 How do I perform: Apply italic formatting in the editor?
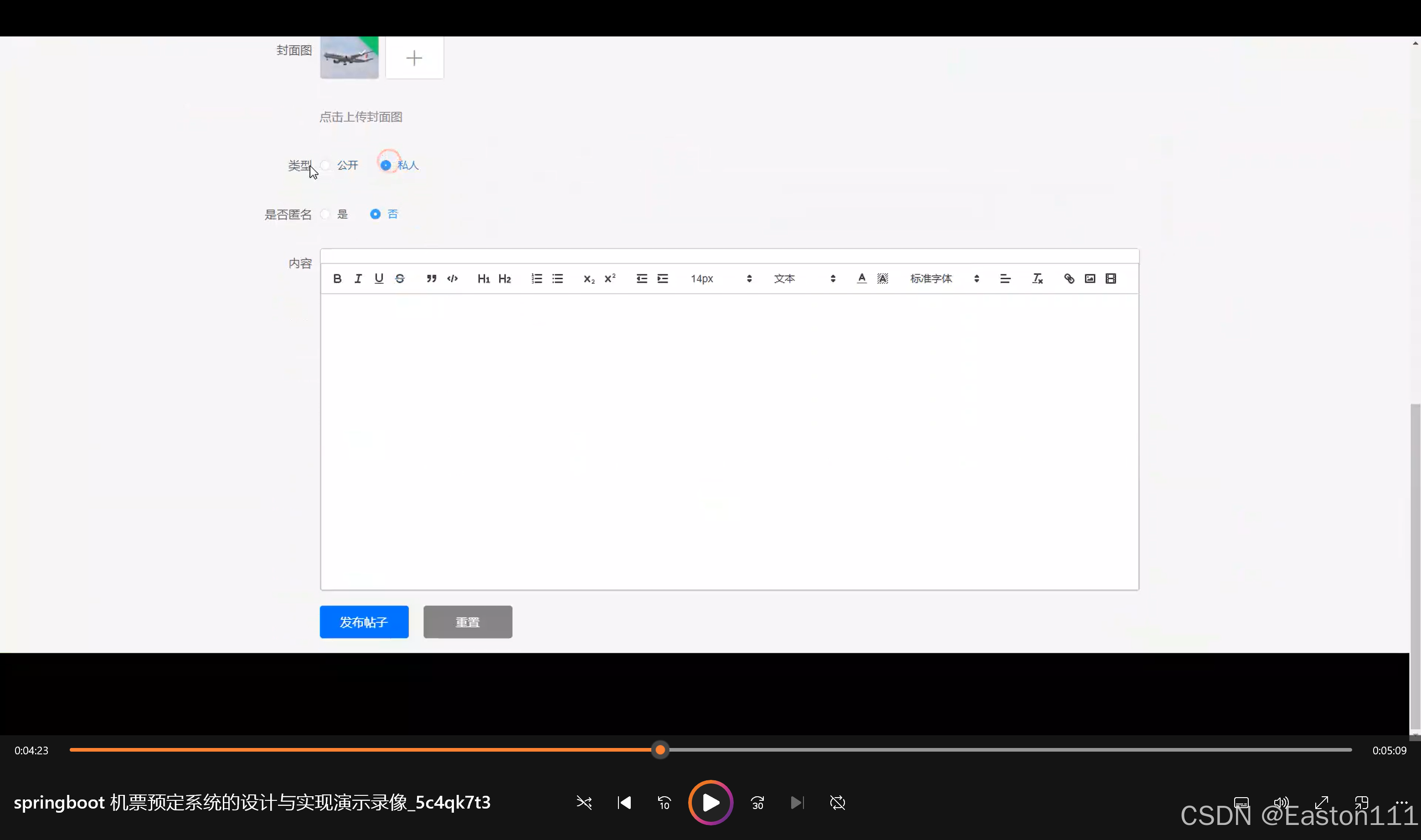tap(358, 278)
